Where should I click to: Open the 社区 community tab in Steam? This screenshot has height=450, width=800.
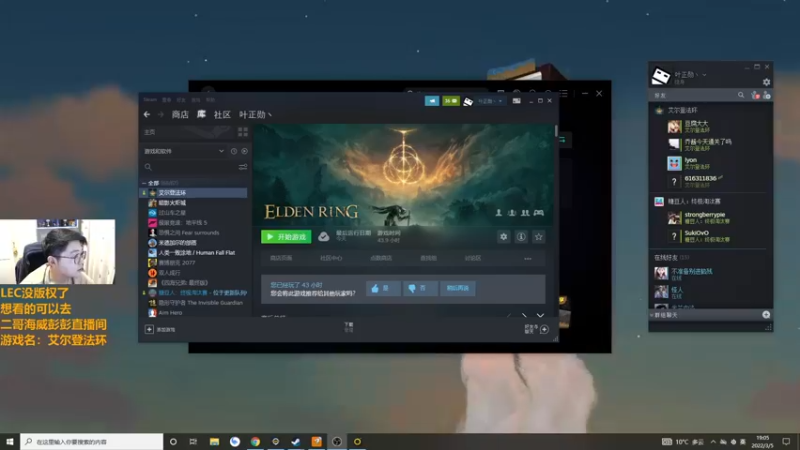[x=222, y=115]
